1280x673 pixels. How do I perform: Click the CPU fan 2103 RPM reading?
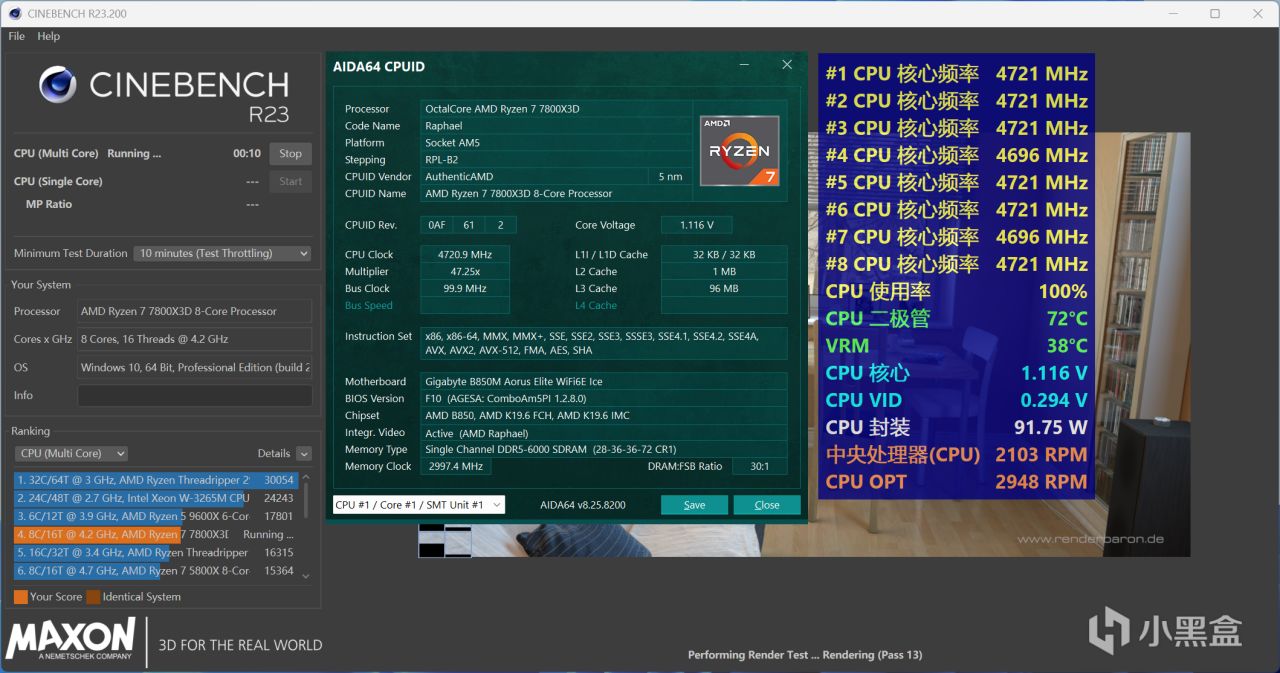[x=956, y=454]
